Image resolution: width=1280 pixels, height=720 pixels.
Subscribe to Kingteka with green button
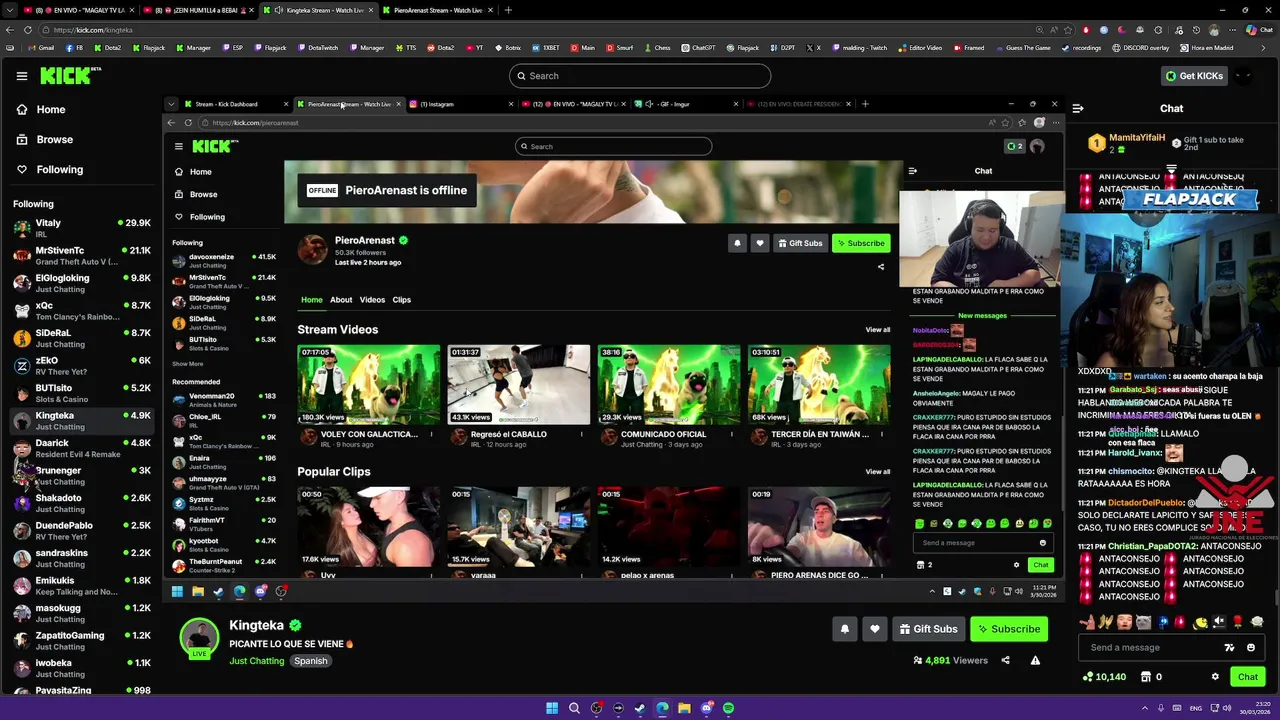click(x=1008, y=629)
